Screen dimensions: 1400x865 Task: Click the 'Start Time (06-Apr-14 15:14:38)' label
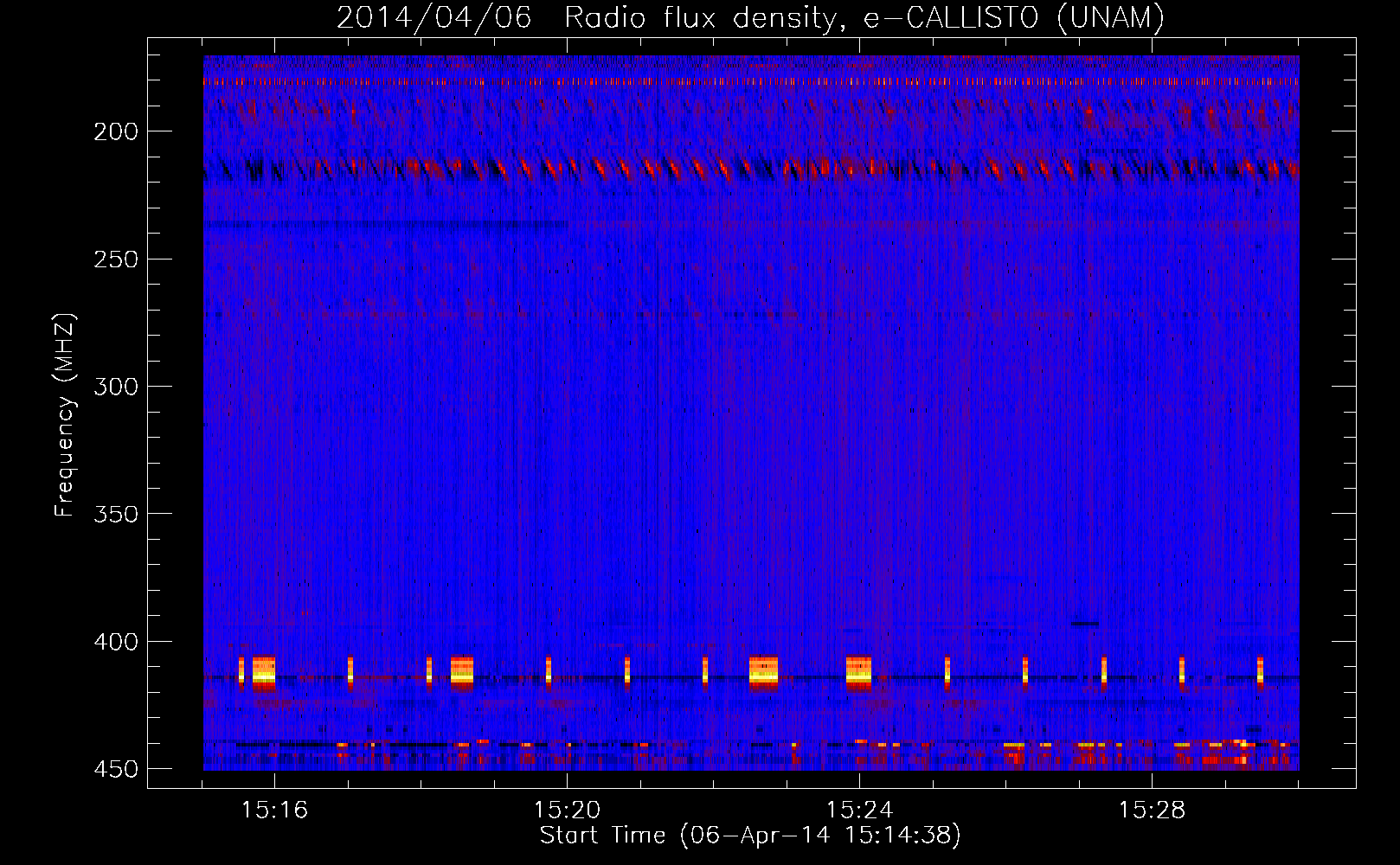[750, 836]
